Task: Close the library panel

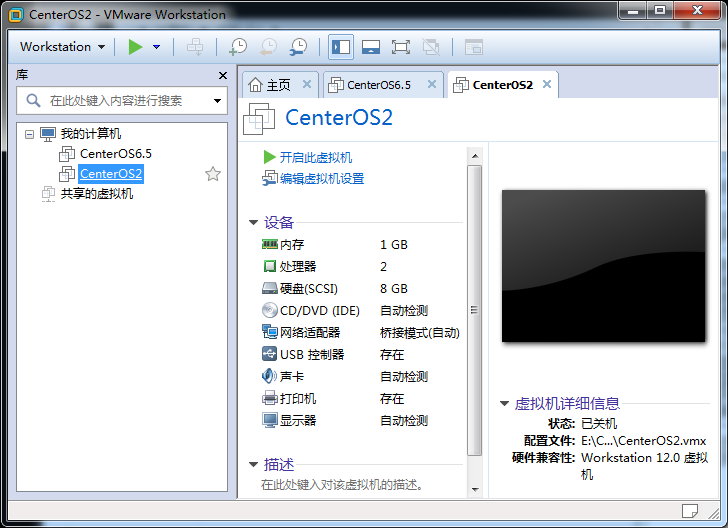Action: point(223,75)
